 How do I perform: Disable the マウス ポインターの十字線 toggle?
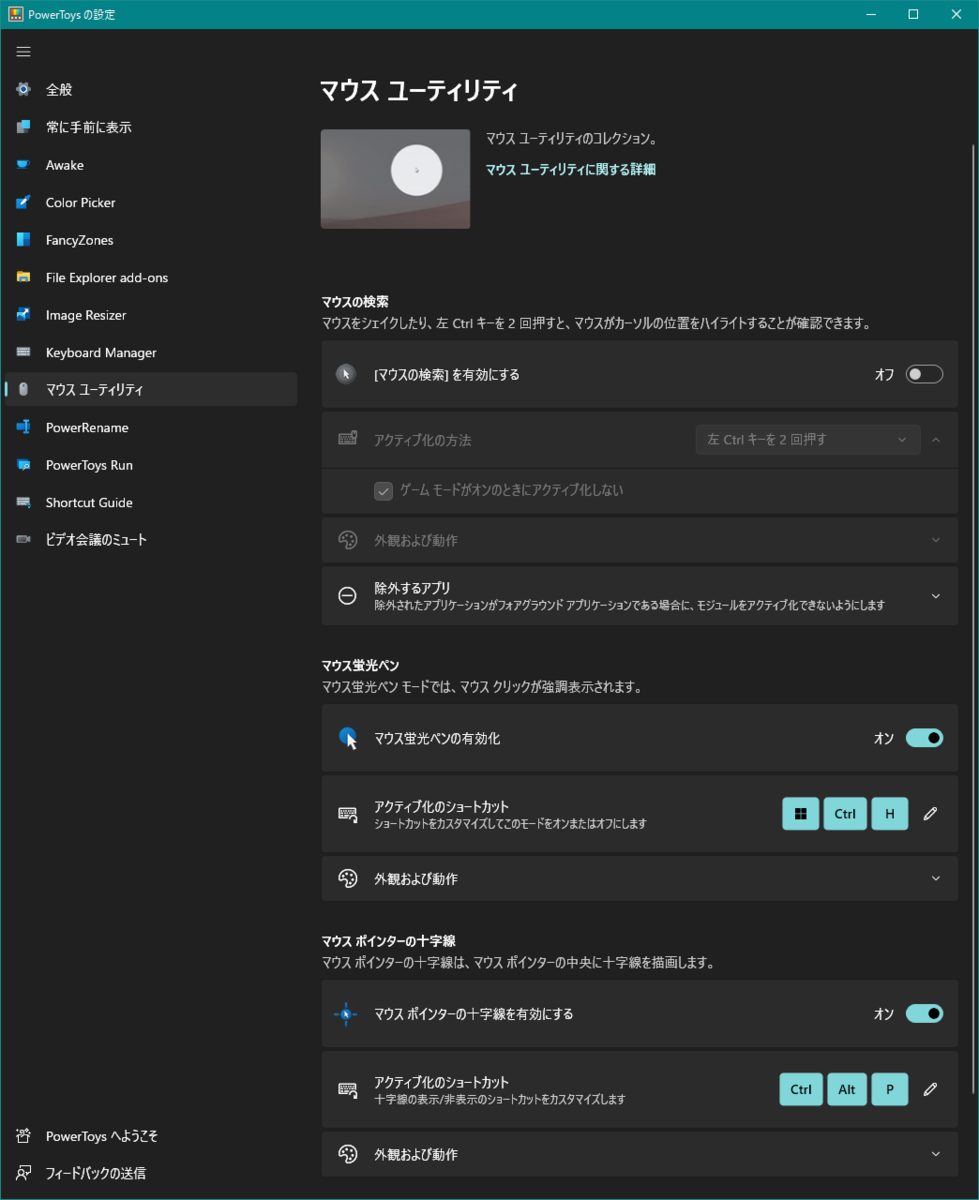point(924,1014)
